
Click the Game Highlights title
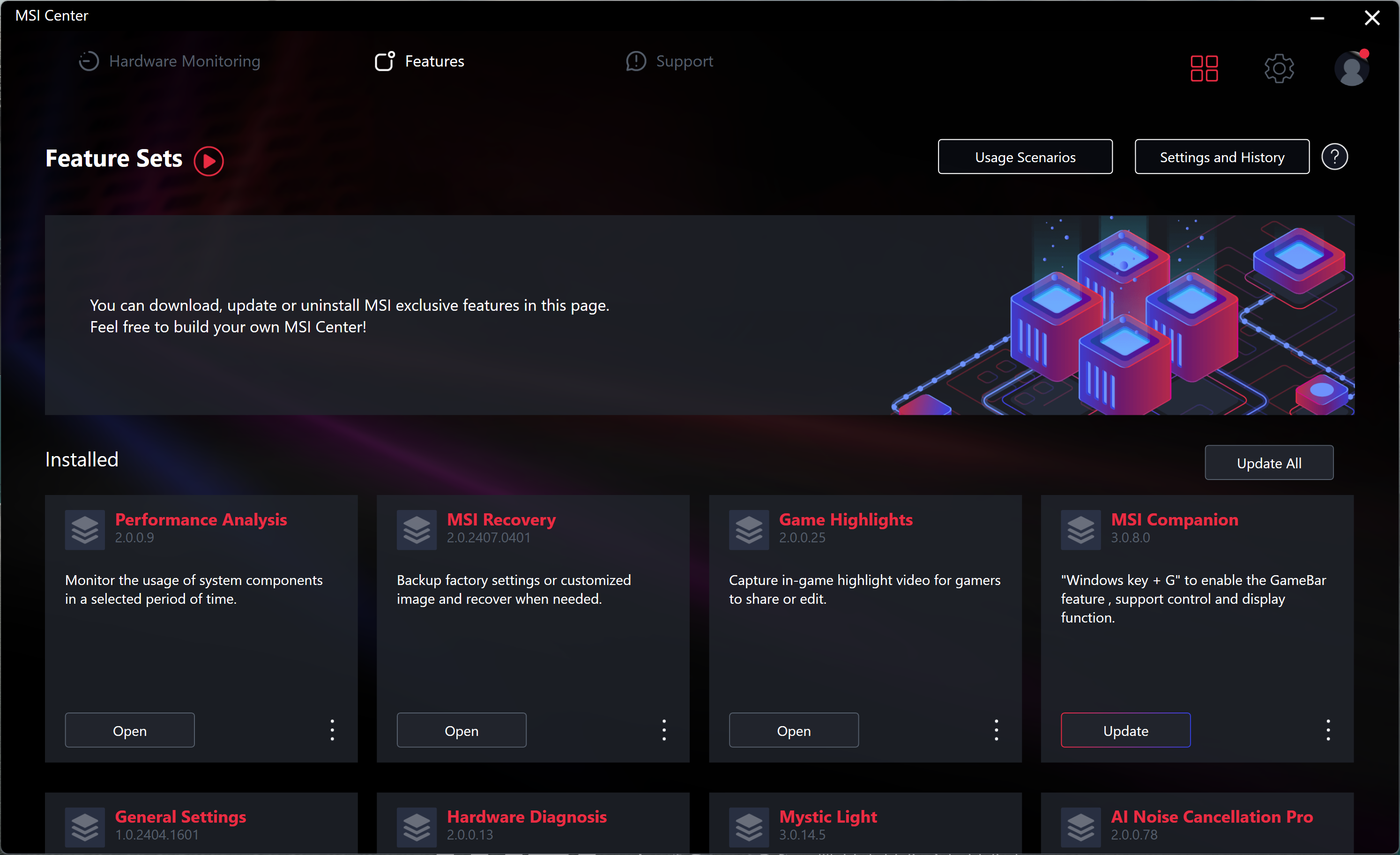[x=845, y=519]
